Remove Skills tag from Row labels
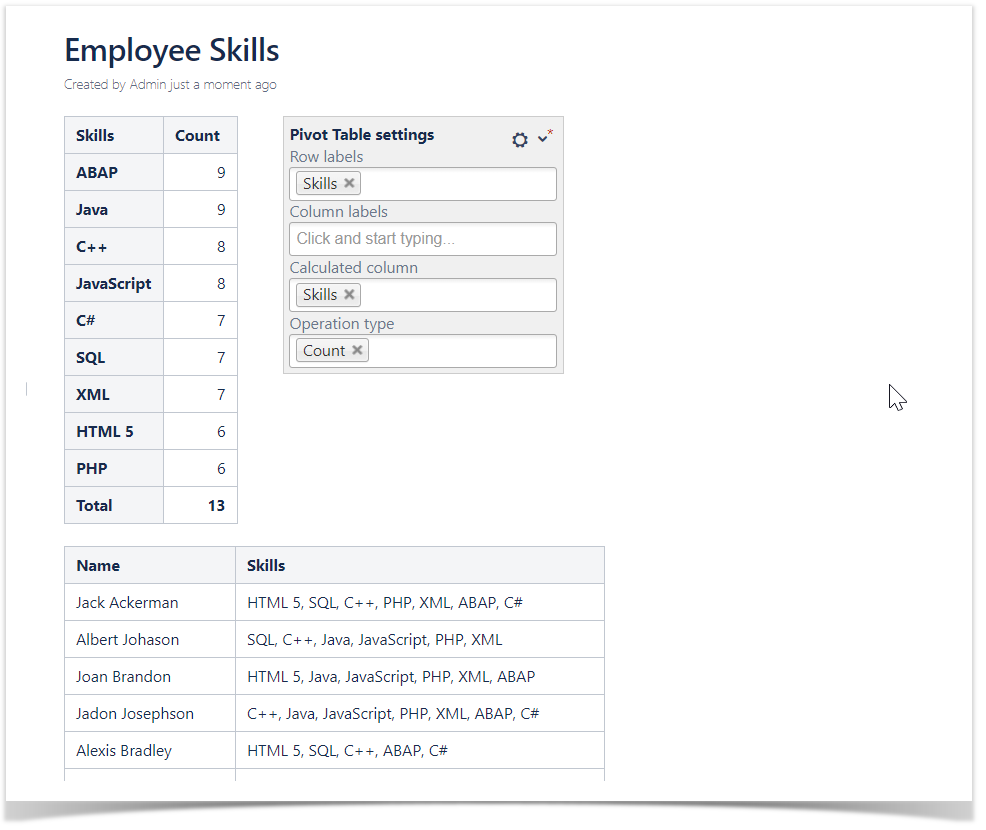Viewport: 986px width, 830px height. pos(349,184)
